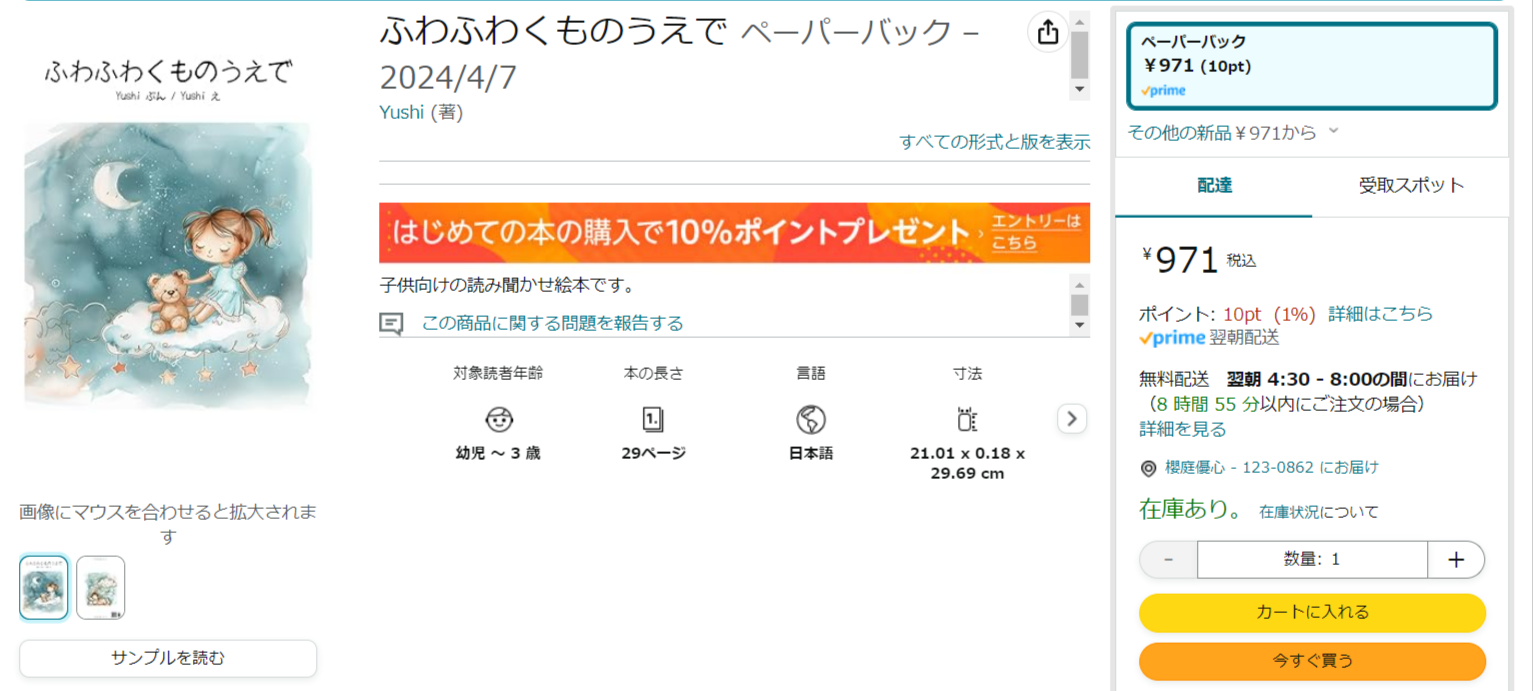The width and height of the screenshot is (1533, 691).
Task: Open 在庫状況について link
Action: pyautogui.click(x=1319, y=512)
